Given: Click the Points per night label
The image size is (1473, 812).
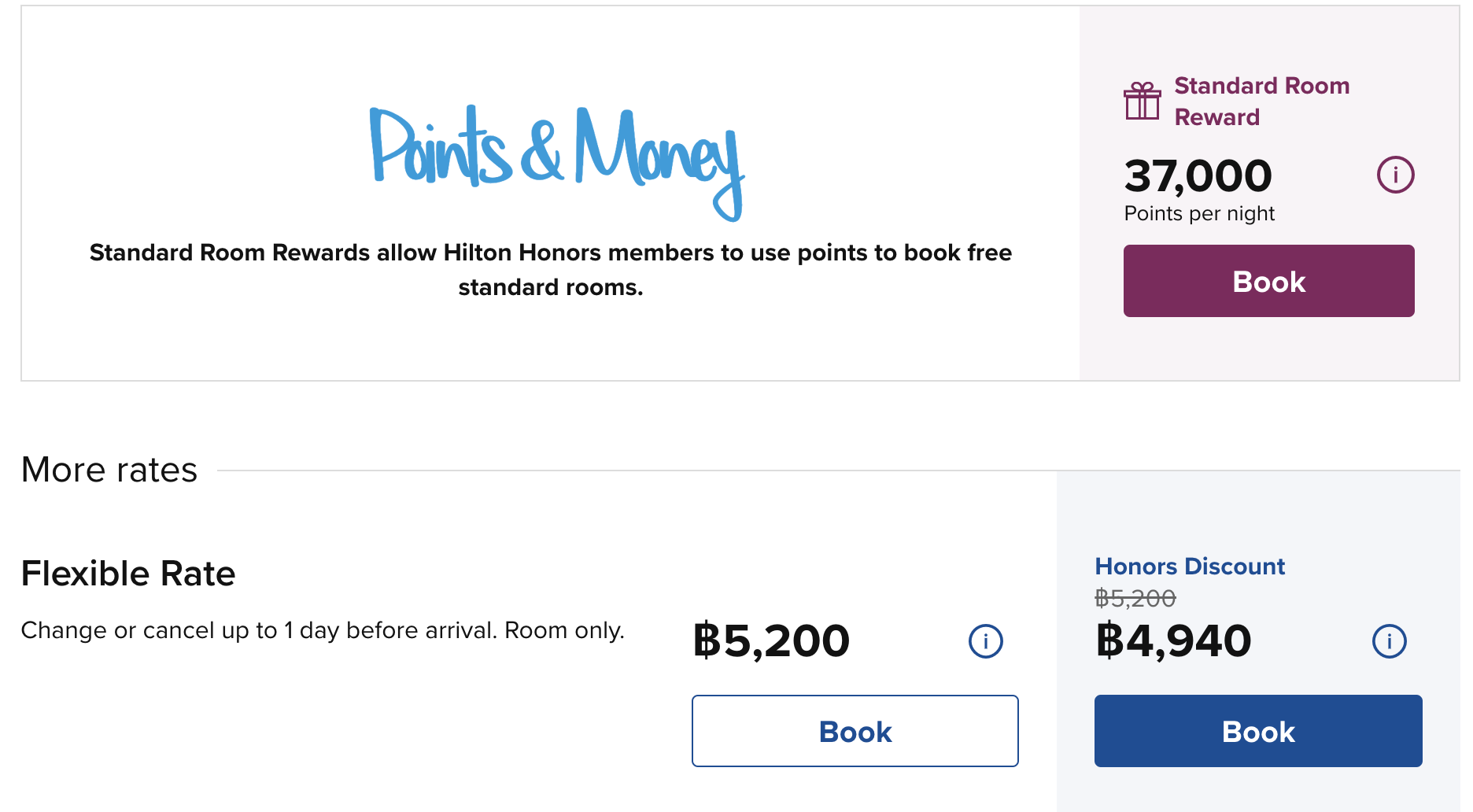Looking at the screenshot, I should coord(1199,214).
